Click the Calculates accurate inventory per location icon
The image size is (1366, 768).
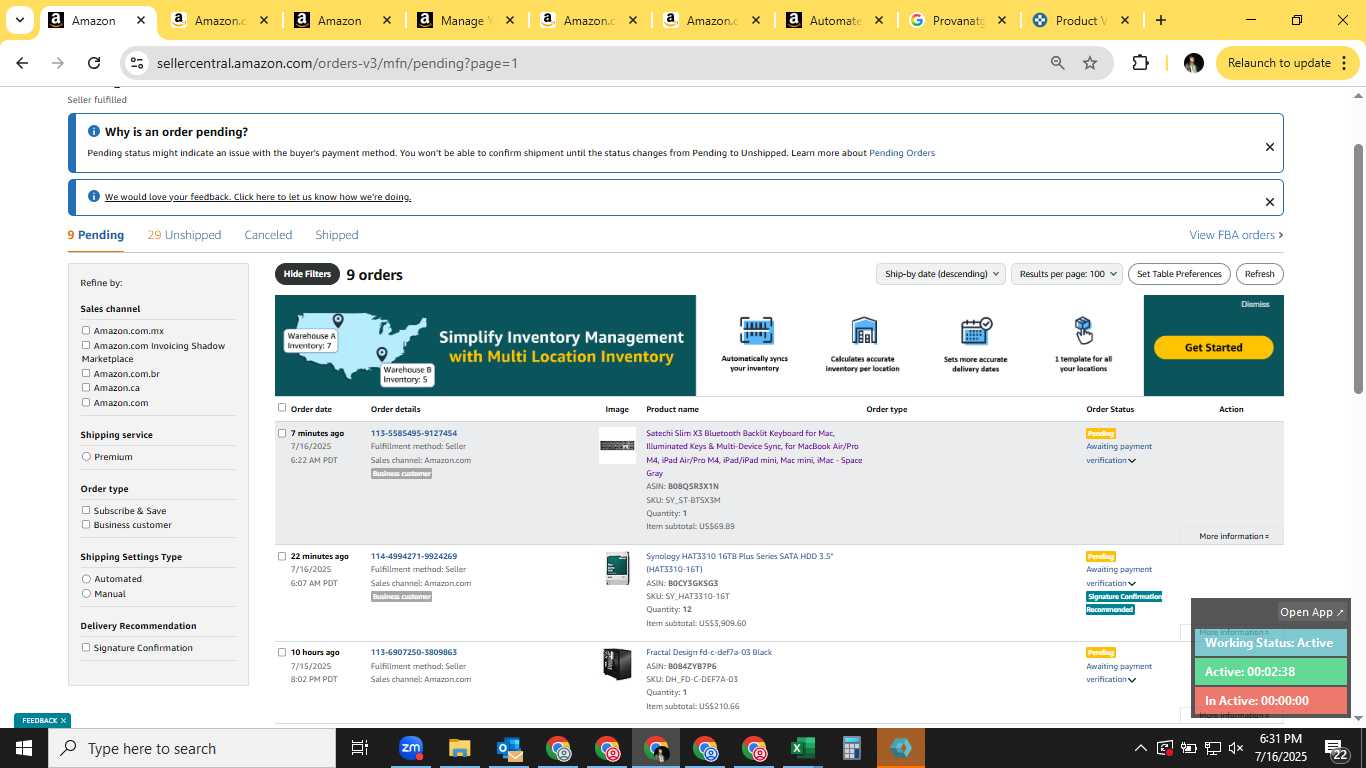863,331
